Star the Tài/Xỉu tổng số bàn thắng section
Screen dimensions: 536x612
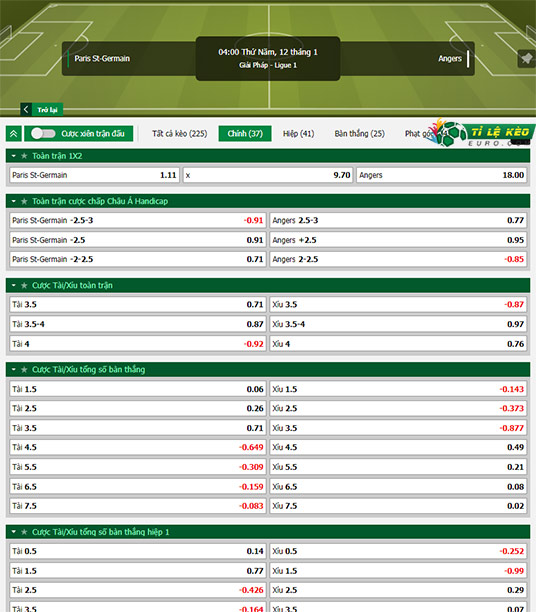(24, 369)
